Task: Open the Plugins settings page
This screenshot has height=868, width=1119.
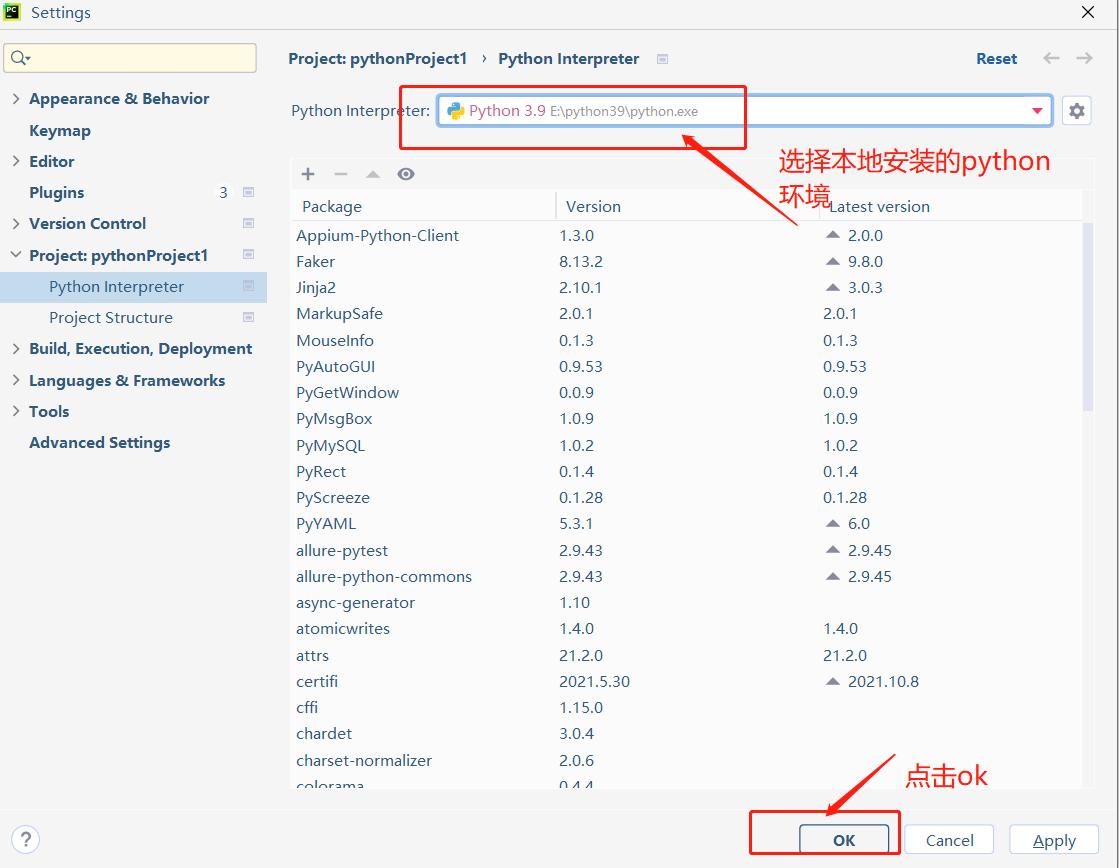Action: click(56, 193)
